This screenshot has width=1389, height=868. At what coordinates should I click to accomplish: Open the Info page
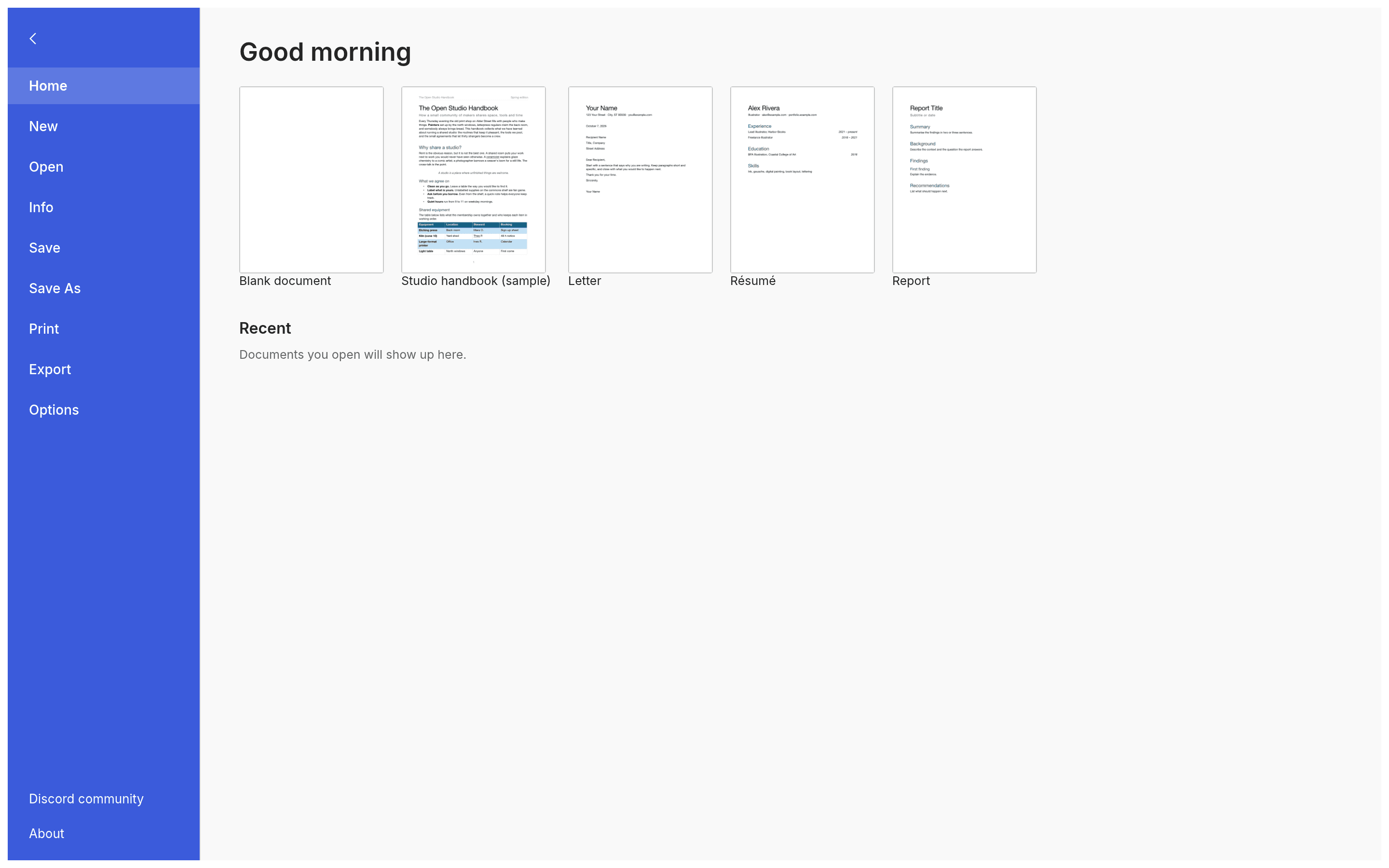click(103, 207)
